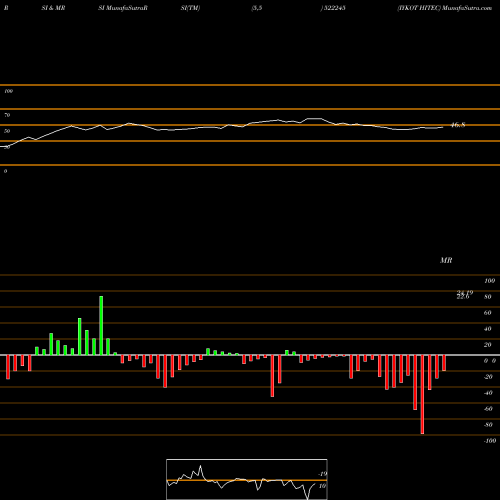
Task: Click the MR axis label 40
Action: [x=488, y=329]
